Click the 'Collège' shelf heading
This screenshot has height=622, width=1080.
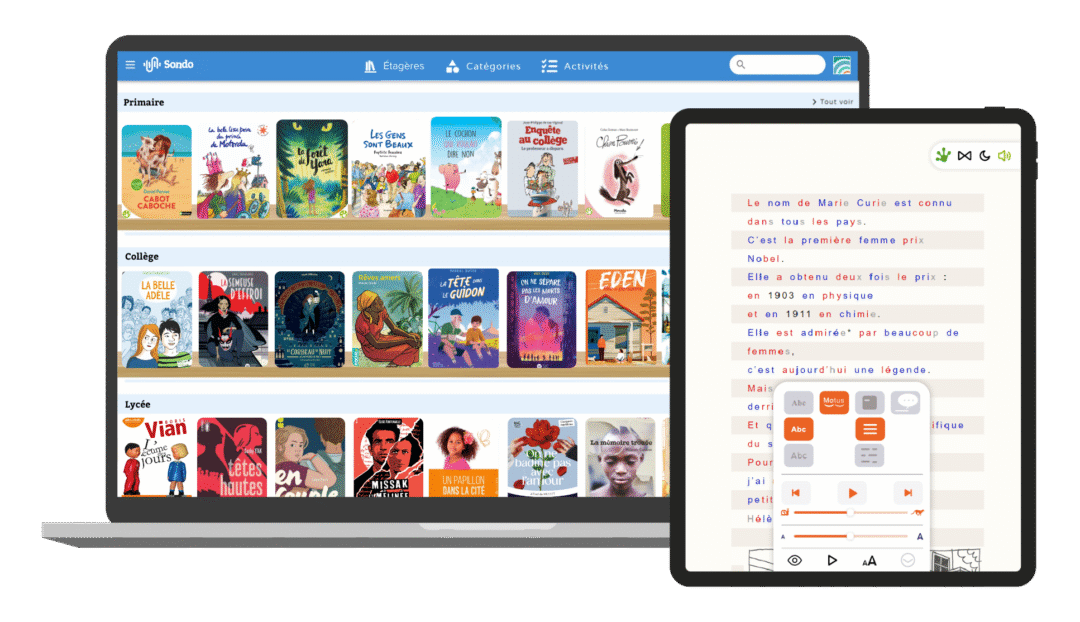[142, 256]
